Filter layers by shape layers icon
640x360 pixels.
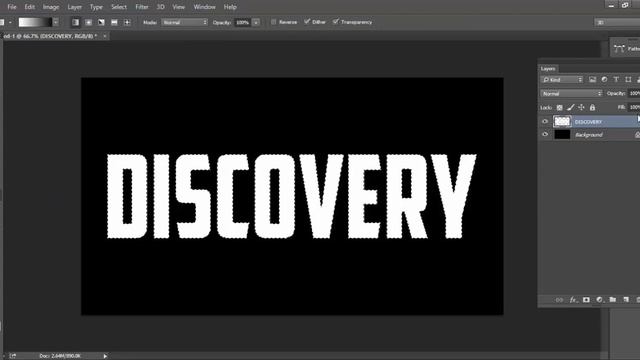click(x=628, y=80)
